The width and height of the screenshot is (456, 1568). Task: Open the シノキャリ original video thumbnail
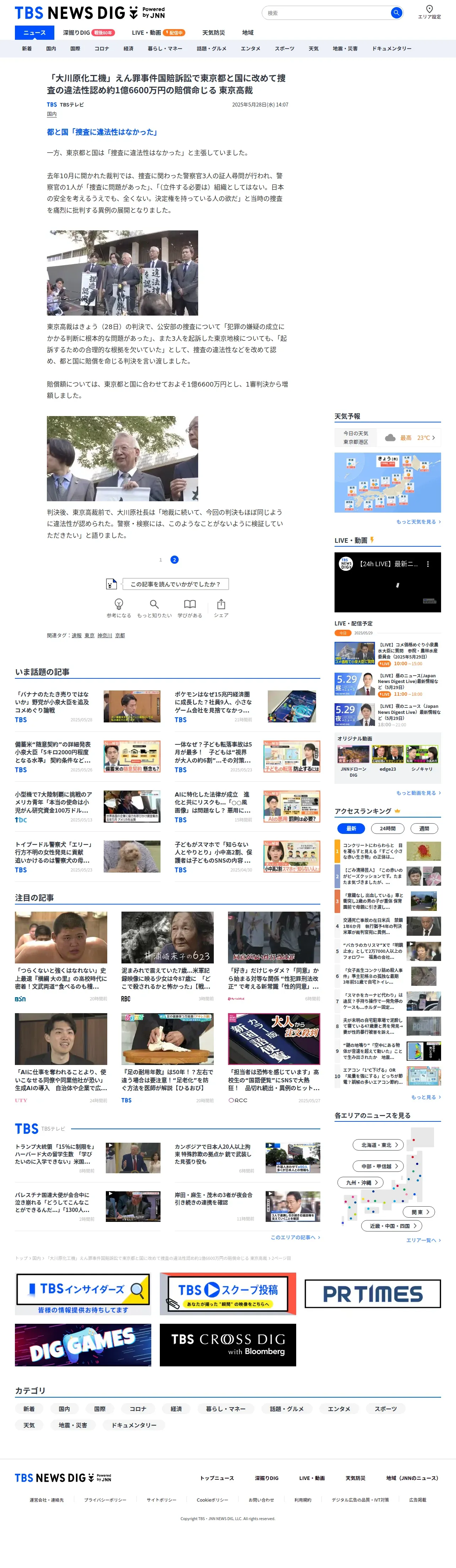(x=422, y=755)
